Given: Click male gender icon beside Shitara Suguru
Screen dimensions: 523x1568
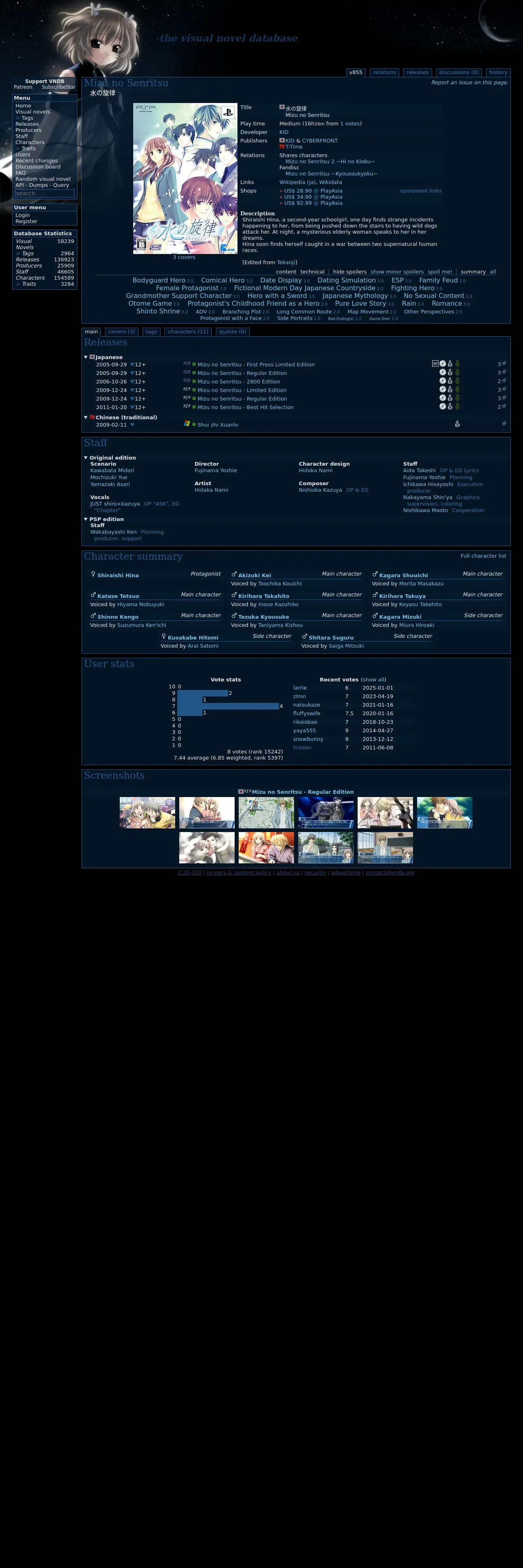Looking at the screenshot, I should click(304, 636).
